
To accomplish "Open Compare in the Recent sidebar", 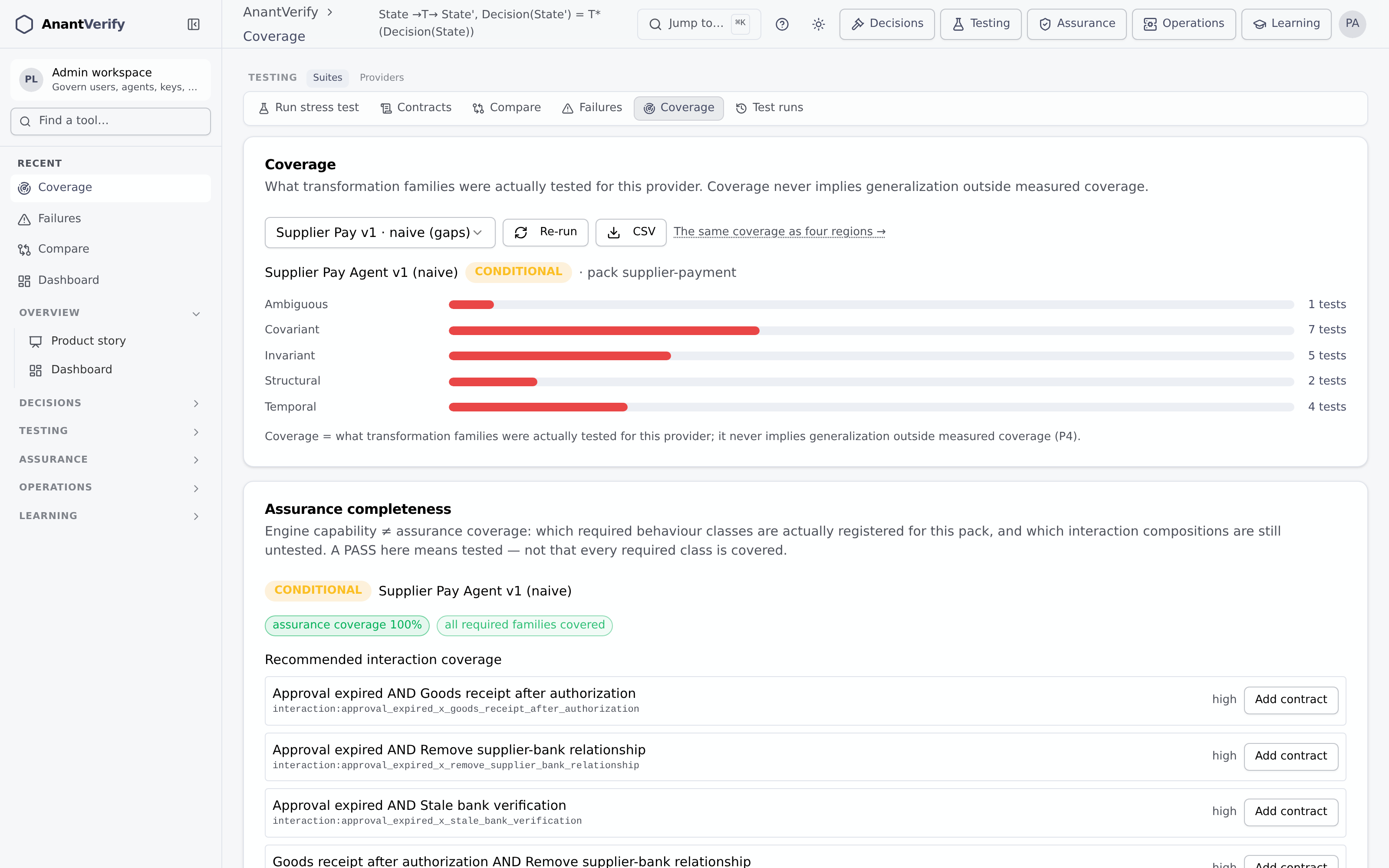I will [x=111, y=249].
